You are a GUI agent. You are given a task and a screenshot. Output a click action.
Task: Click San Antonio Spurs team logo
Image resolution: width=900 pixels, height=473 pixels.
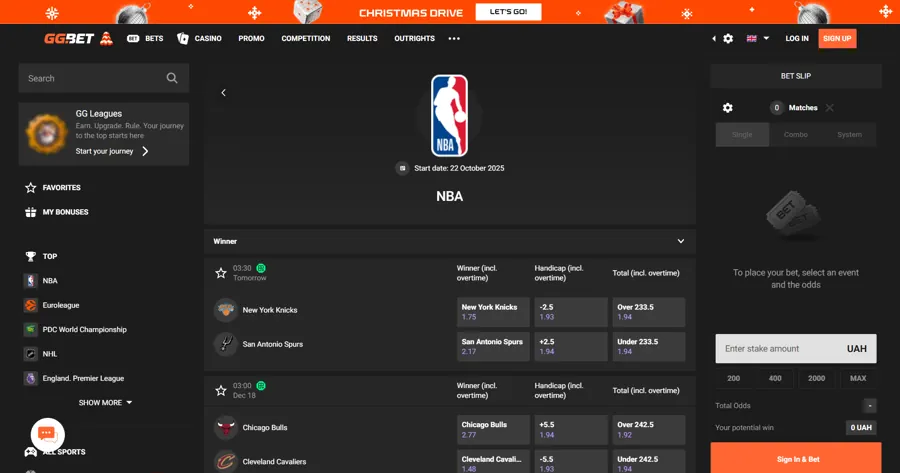[x=226, y=344]
